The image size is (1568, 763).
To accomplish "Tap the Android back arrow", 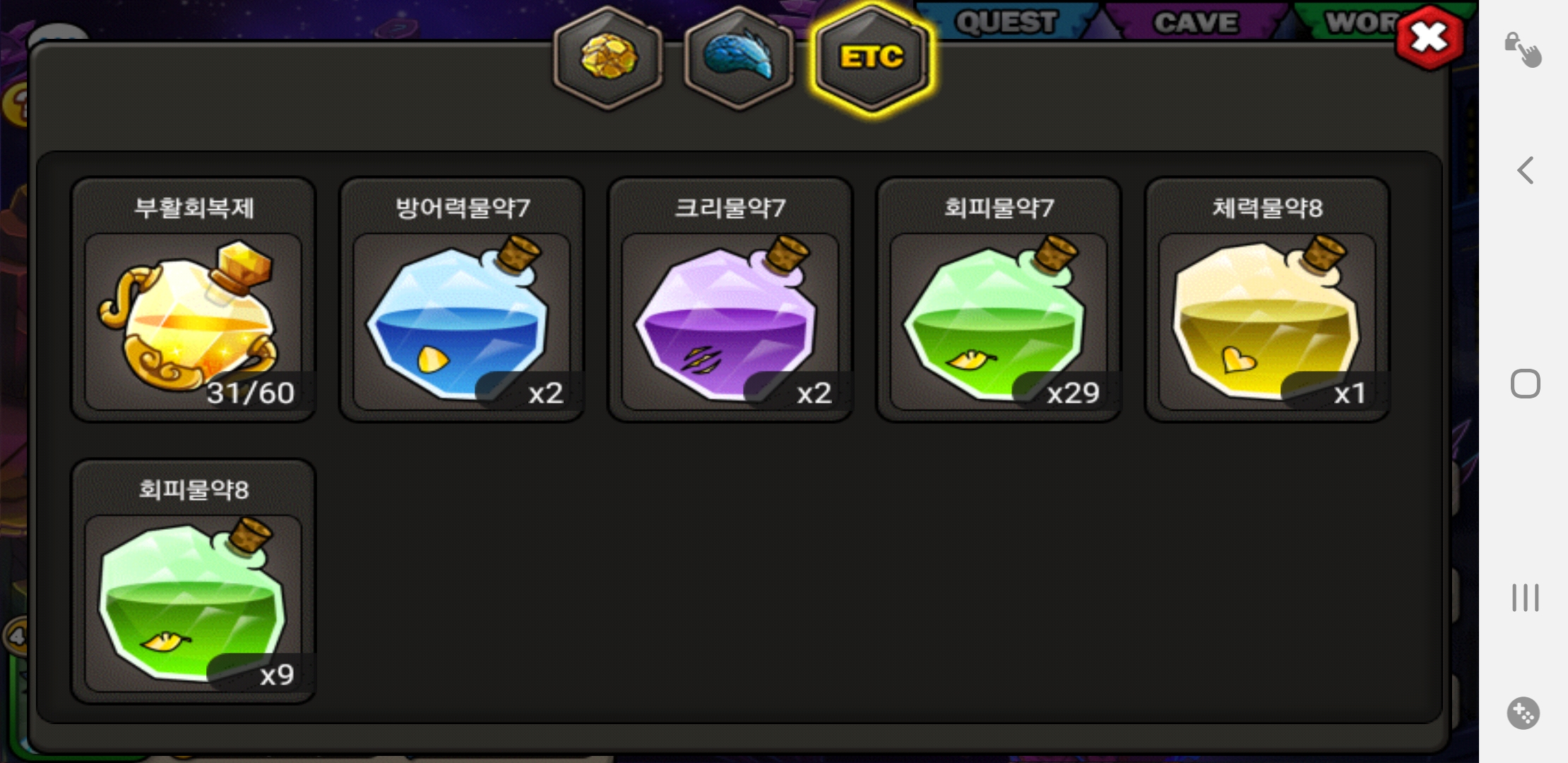I will pyautogui.click(x=1526, y=170).
